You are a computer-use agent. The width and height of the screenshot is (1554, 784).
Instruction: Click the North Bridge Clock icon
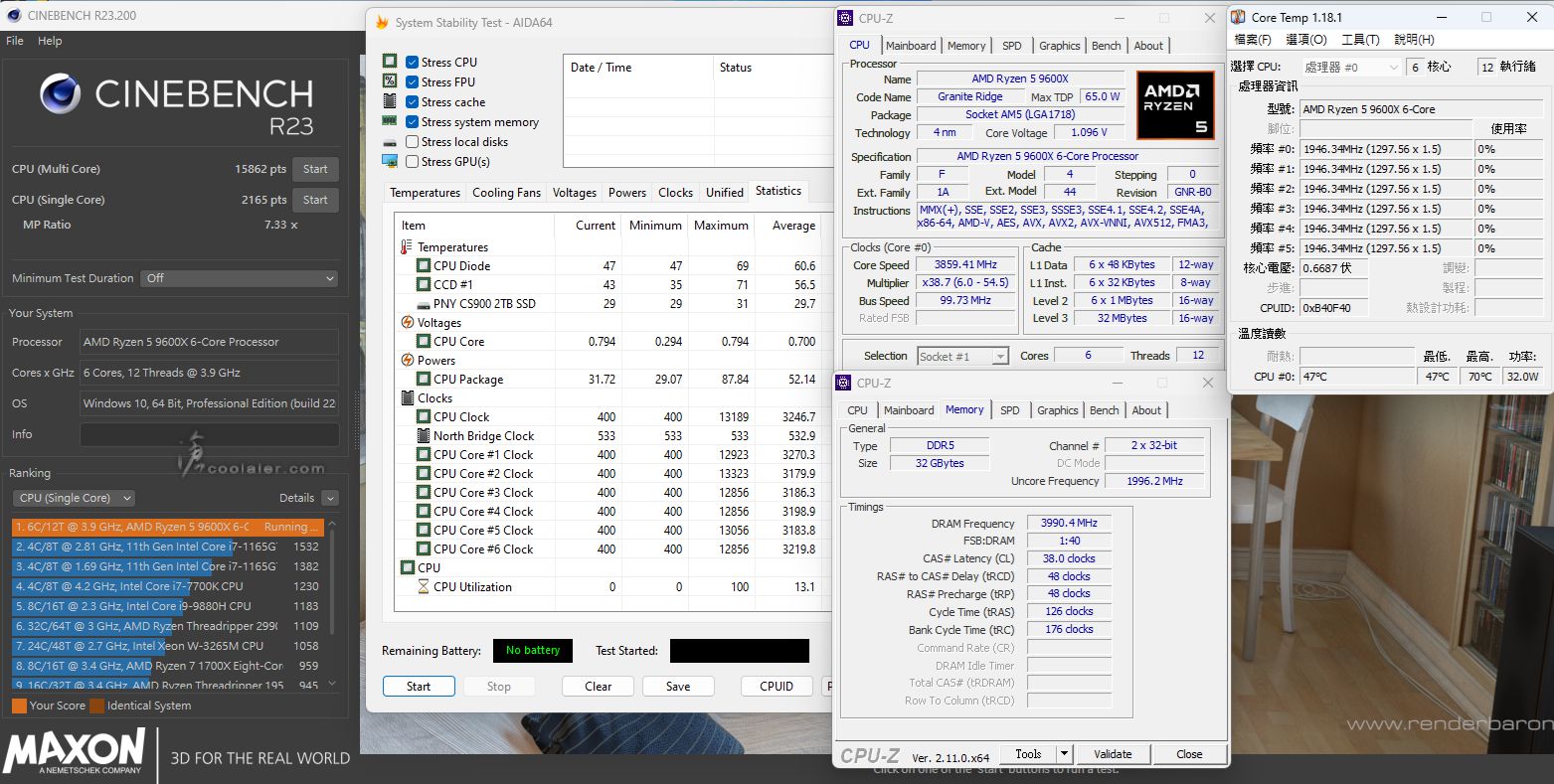[424, 435]
